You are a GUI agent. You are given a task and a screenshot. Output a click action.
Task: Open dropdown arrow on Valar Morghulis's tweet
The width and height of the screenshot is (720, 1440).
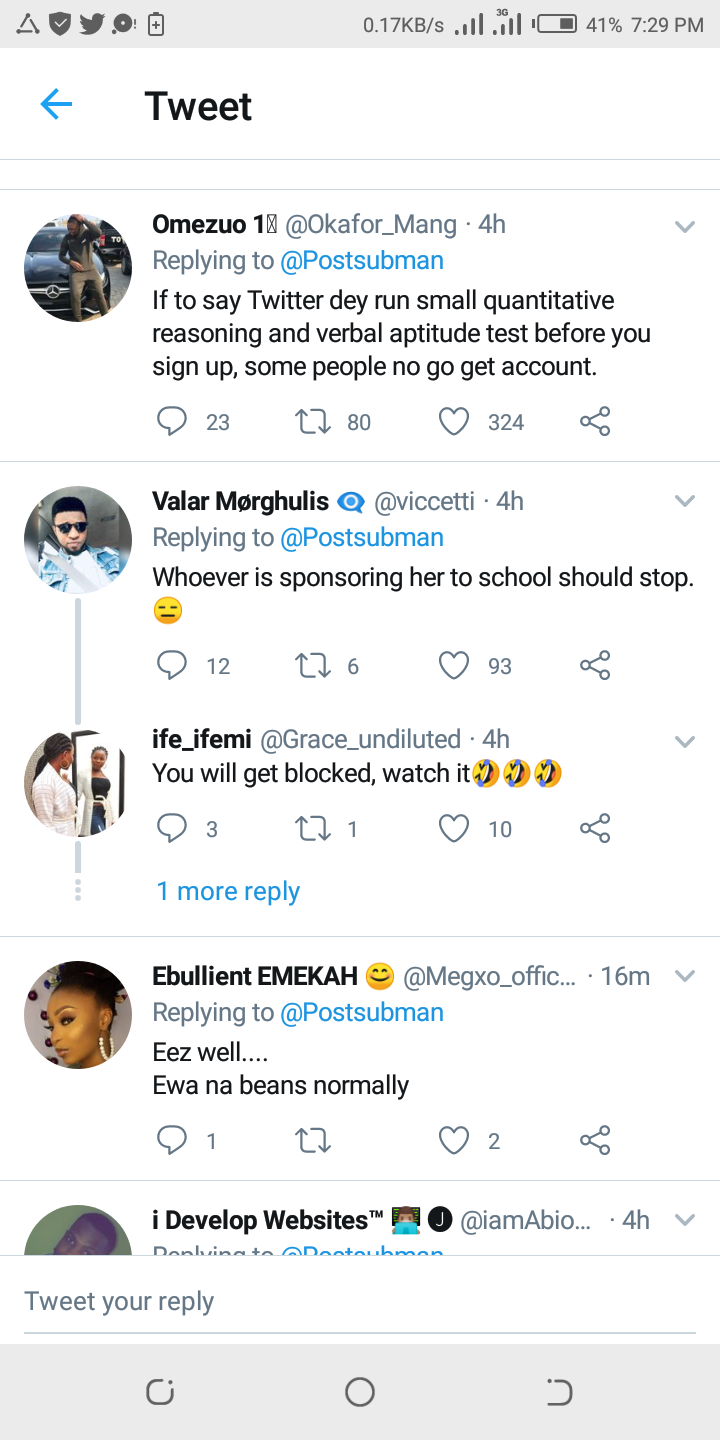pyautogui.click(x=685, y=501)
